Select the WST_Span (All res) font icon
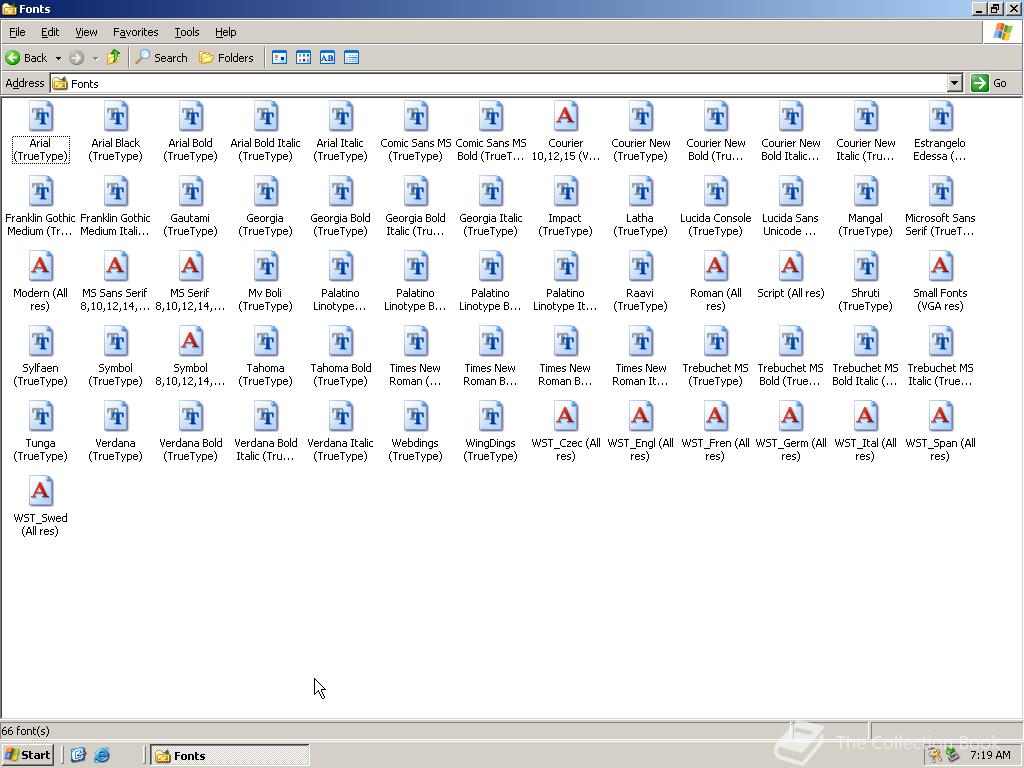Screen dimensions: 1024x768 pos(940,417)
